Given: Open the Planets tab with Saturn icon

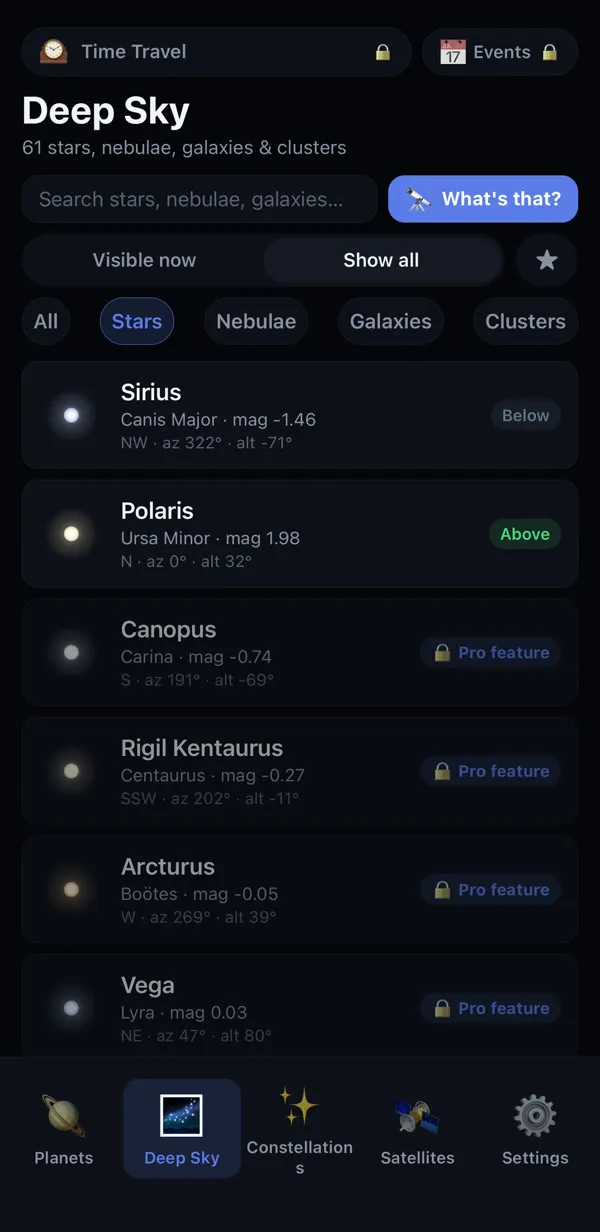Looking at the screenshot, I should click(x=64, y=1116).
